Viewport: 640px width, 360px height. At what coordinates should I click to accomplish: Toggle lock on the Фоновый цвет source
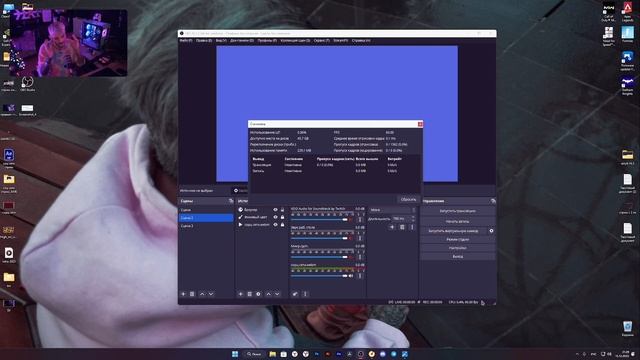282,217
